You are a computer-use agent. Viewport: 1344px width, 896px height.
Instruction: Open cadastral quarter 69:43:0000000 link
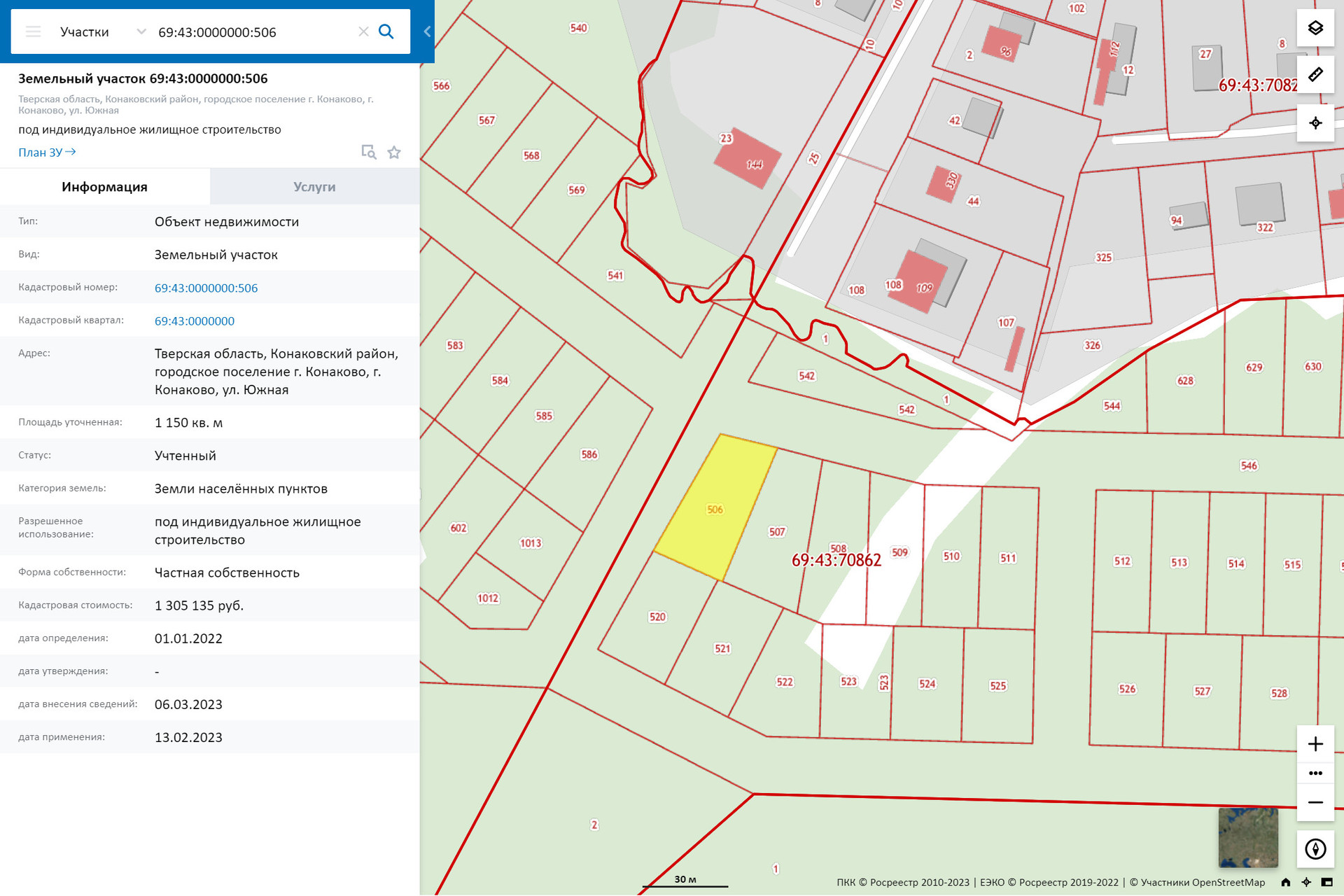[195, 321]
